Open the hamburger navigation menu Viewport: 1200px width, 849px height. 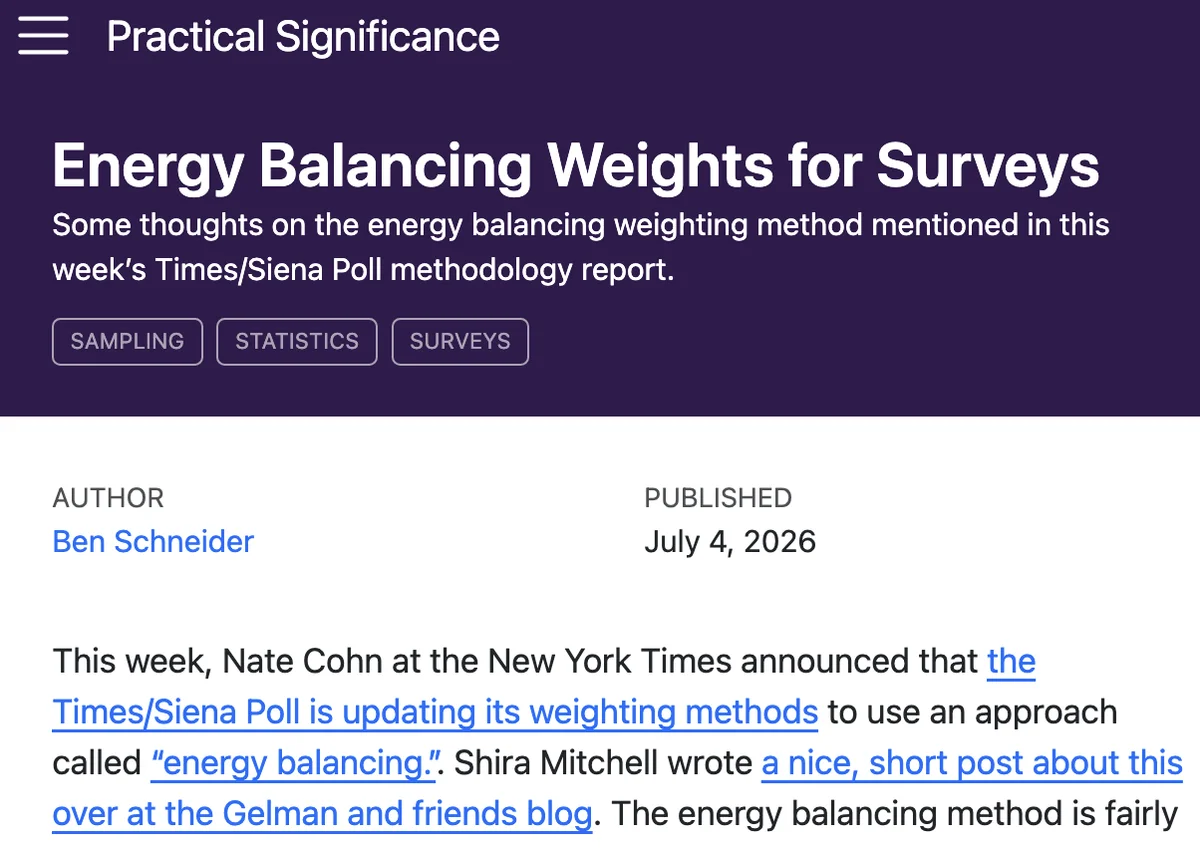coord(43,37)
